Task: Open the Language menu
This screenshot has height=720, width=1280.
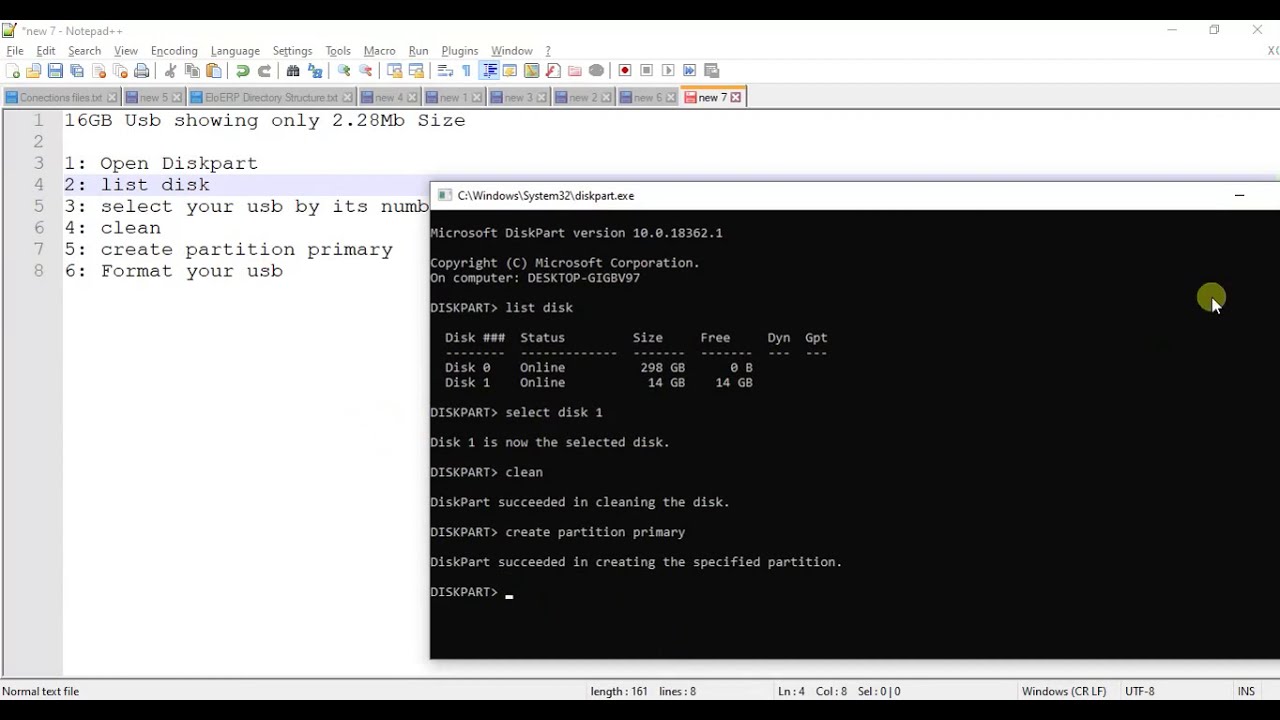Action: 235,50
